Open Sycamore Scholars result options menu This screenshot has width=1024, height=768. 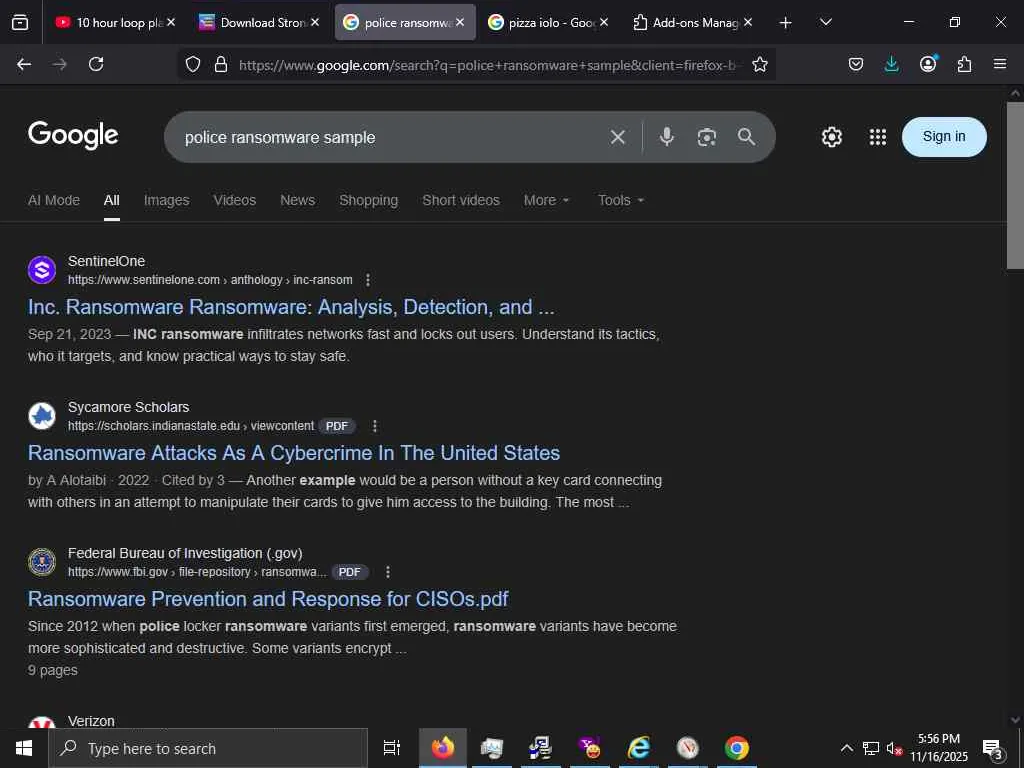(x=375, y=426)
